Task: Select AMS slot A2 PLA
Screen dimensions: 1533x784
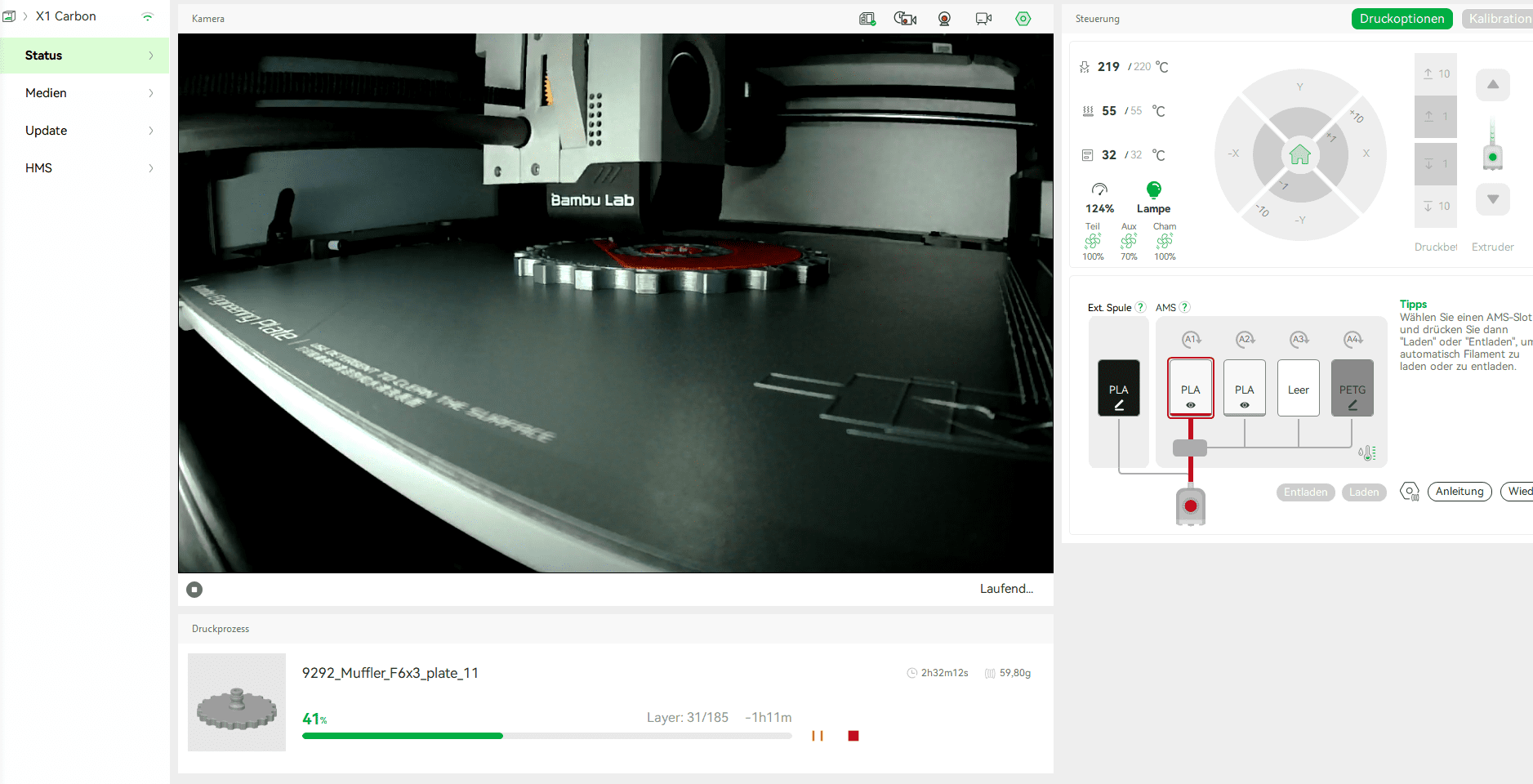Action: pos(1245,388)
